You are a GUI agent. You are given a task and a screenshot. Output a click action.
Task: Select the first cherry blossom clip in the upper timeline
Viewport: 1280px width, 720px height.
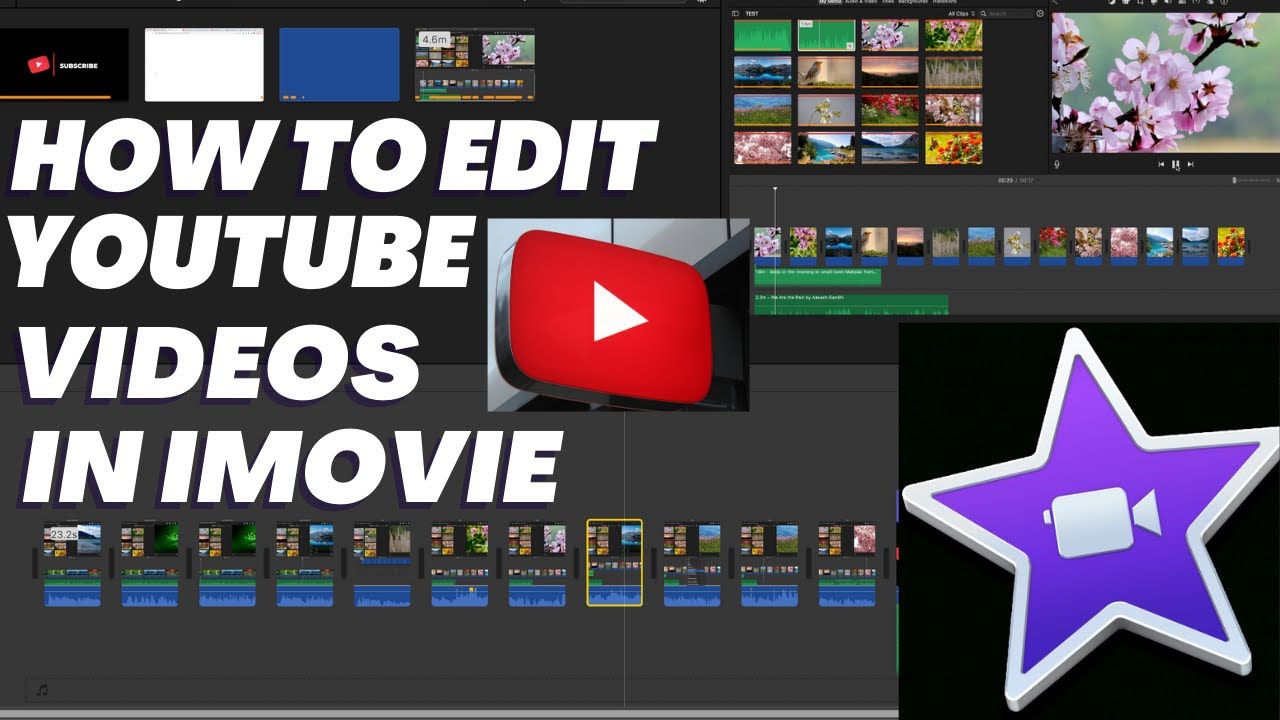[767, 246]
